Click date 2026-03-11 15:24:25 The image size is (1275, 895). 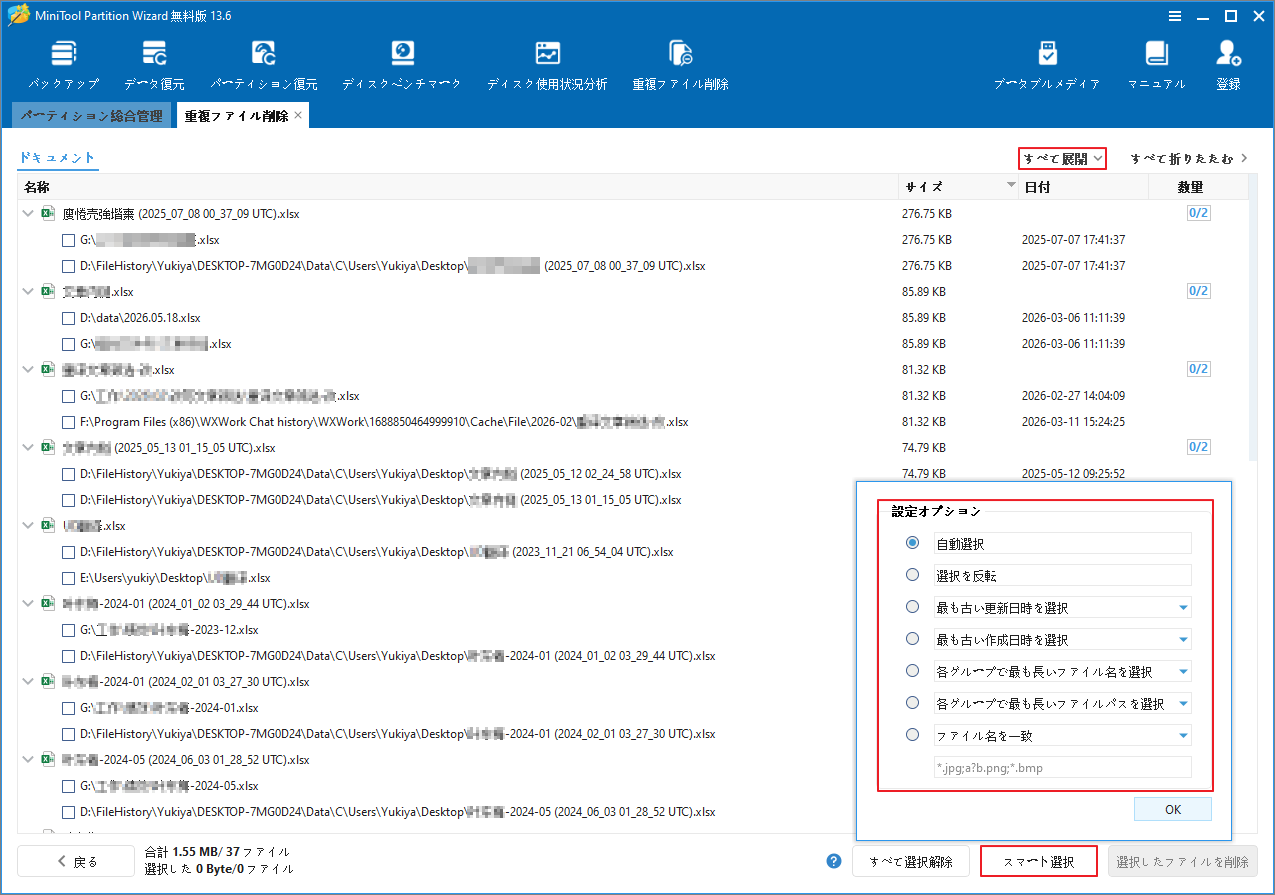click(x=1073, y=422)
